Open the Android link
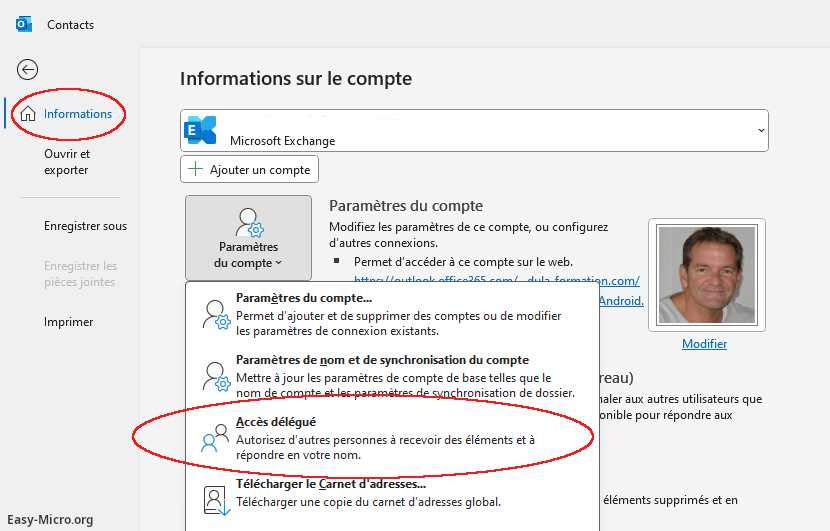The image size is (830, 531). 621,301
